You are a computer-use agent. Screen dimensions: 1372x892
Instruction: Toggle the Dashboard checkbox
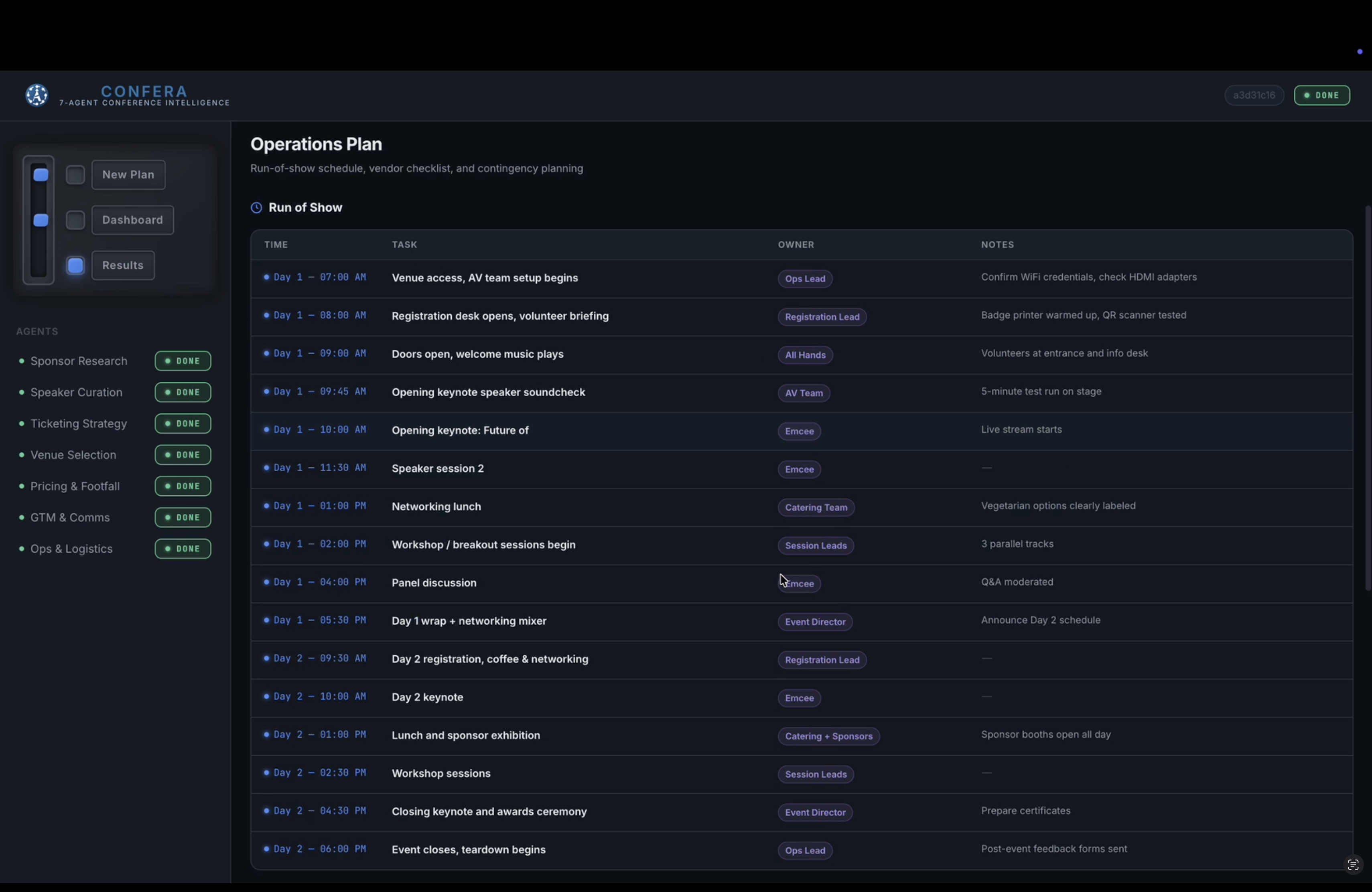75,220
